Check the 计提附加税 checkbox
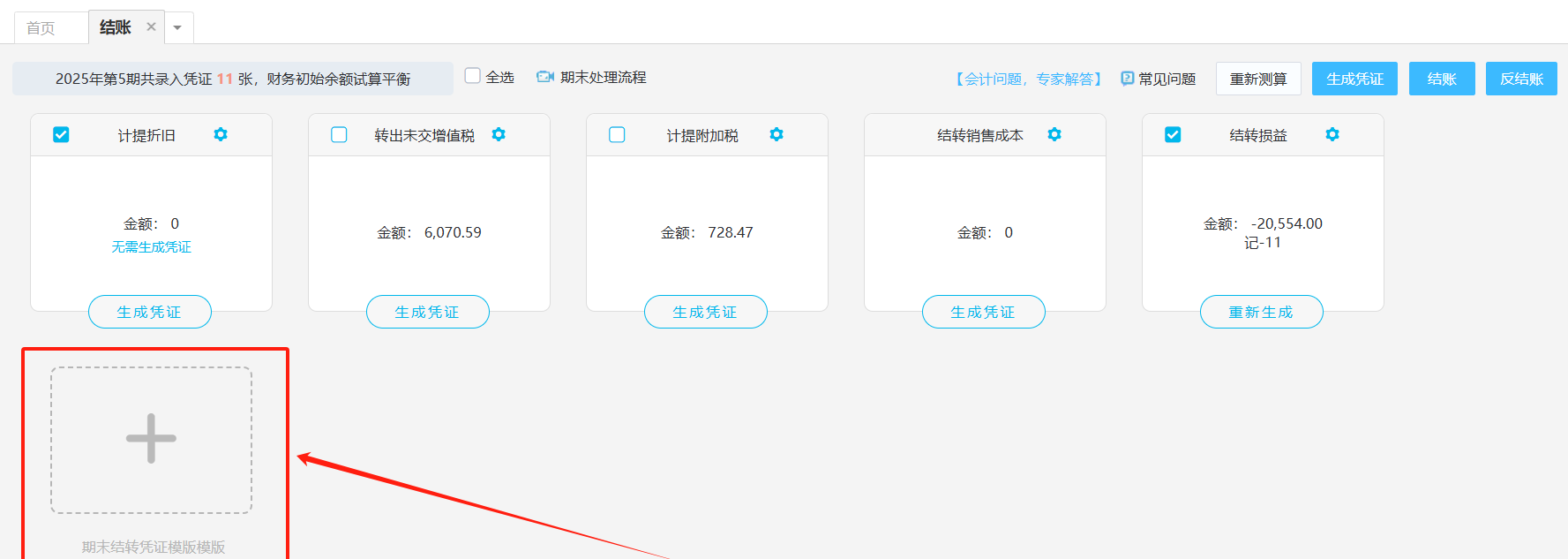 pyautogui.click(x=617, y=134)
